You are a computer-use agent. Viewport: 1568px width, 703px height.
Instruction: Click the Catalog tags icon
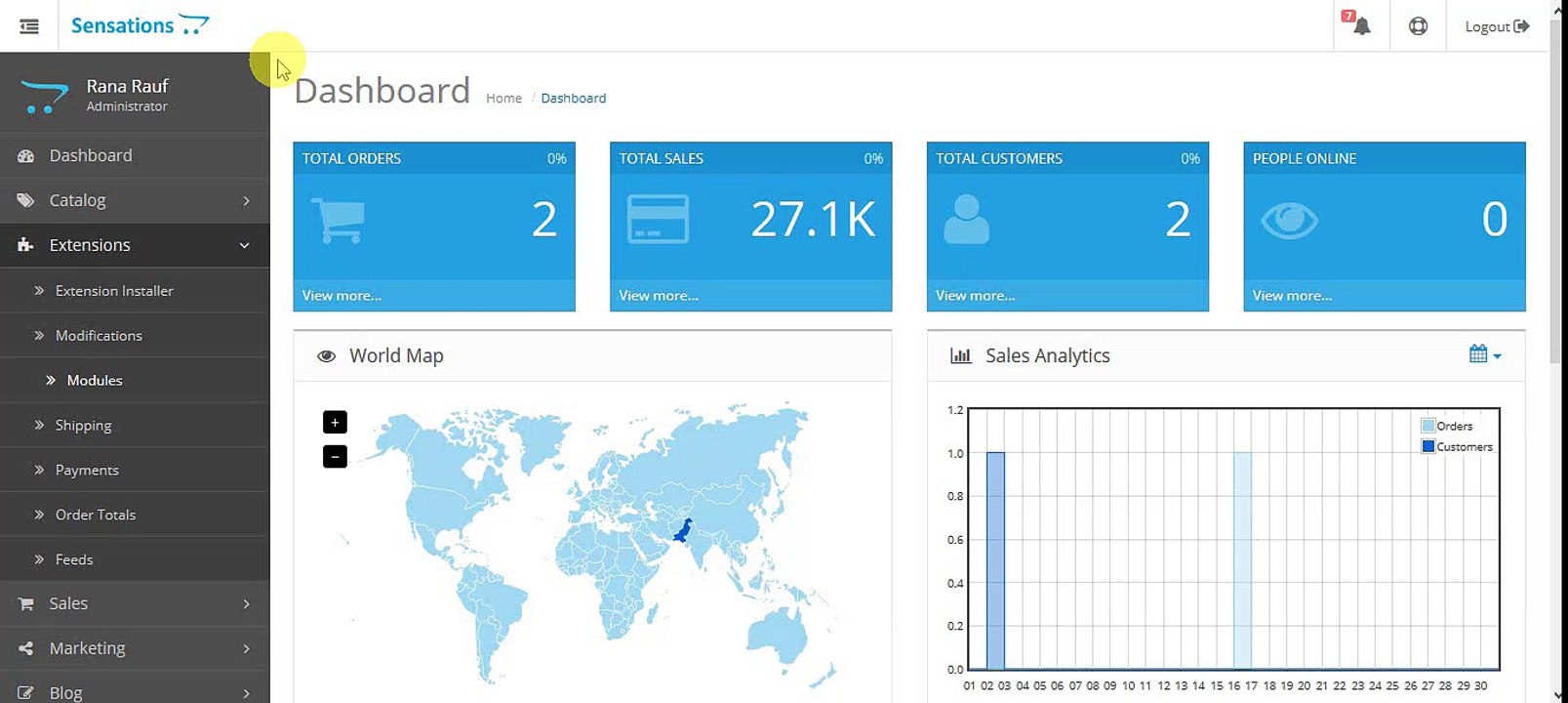(25, 200)
